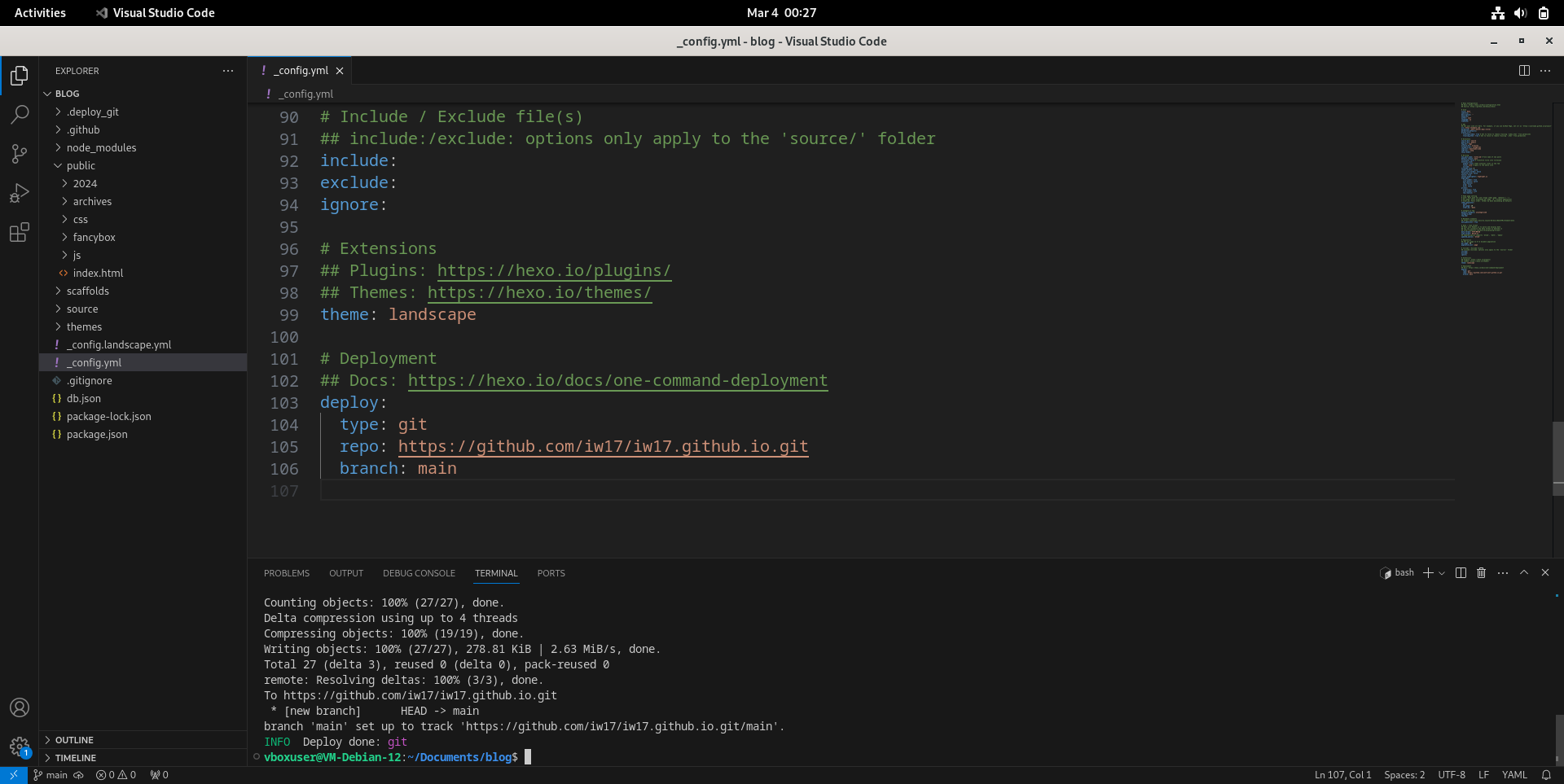Viewport: 1564px width, 784px height.
Task: Click the remote window indicator in status bar
Action: click(14, 775)
